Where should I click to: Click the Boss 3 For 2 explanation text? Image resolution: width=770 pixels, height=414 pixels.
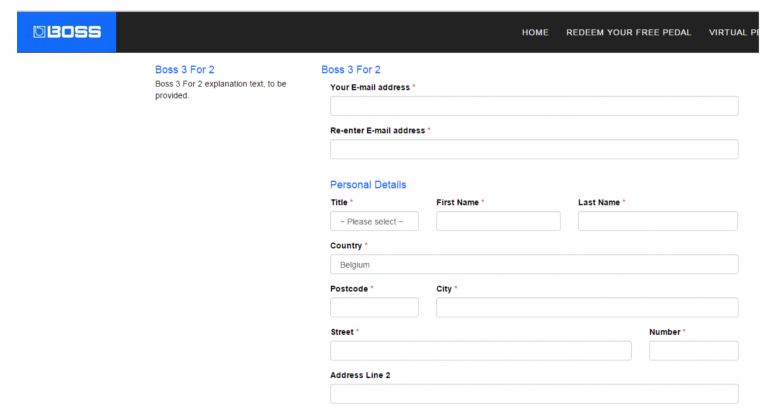pyautogui.click(x=220, y=90)
